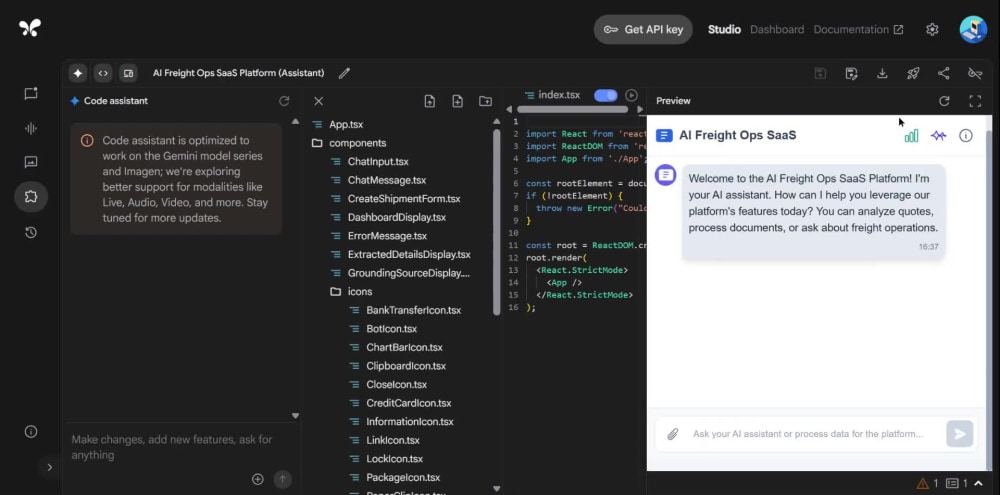Click the greyed-out save disk icon

820,73
